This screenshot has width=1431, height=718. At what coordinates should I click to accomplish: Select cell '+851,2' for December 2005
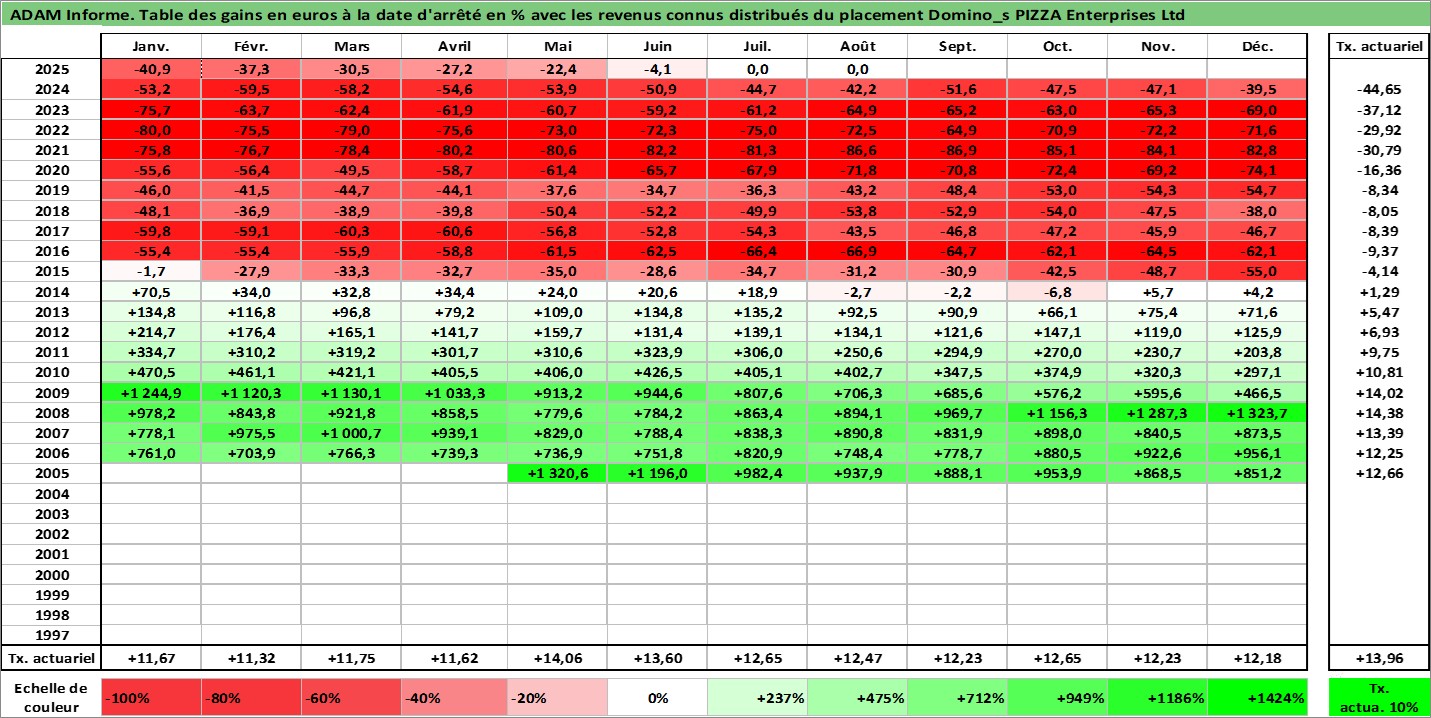(1258, 474)
